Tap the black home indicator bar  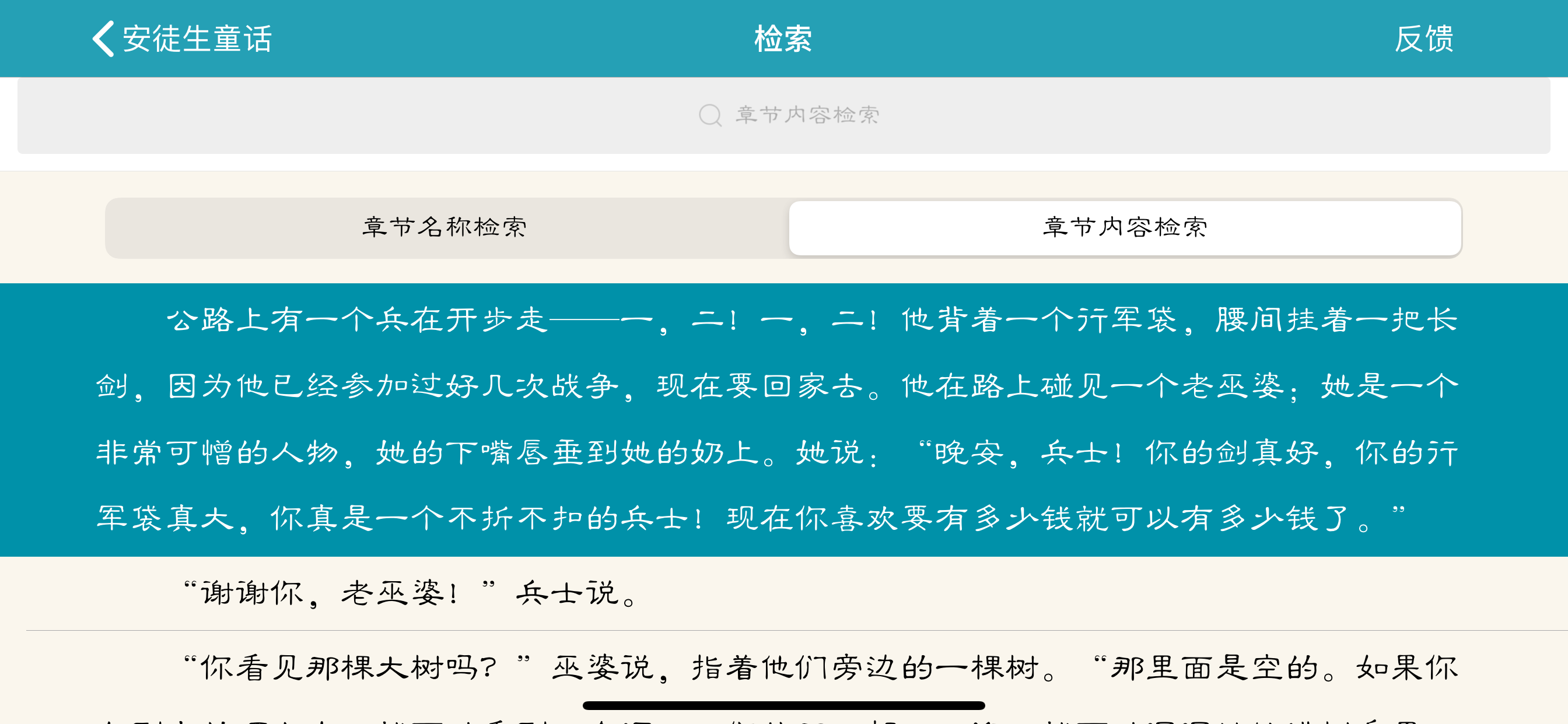(x=783, y=705)
